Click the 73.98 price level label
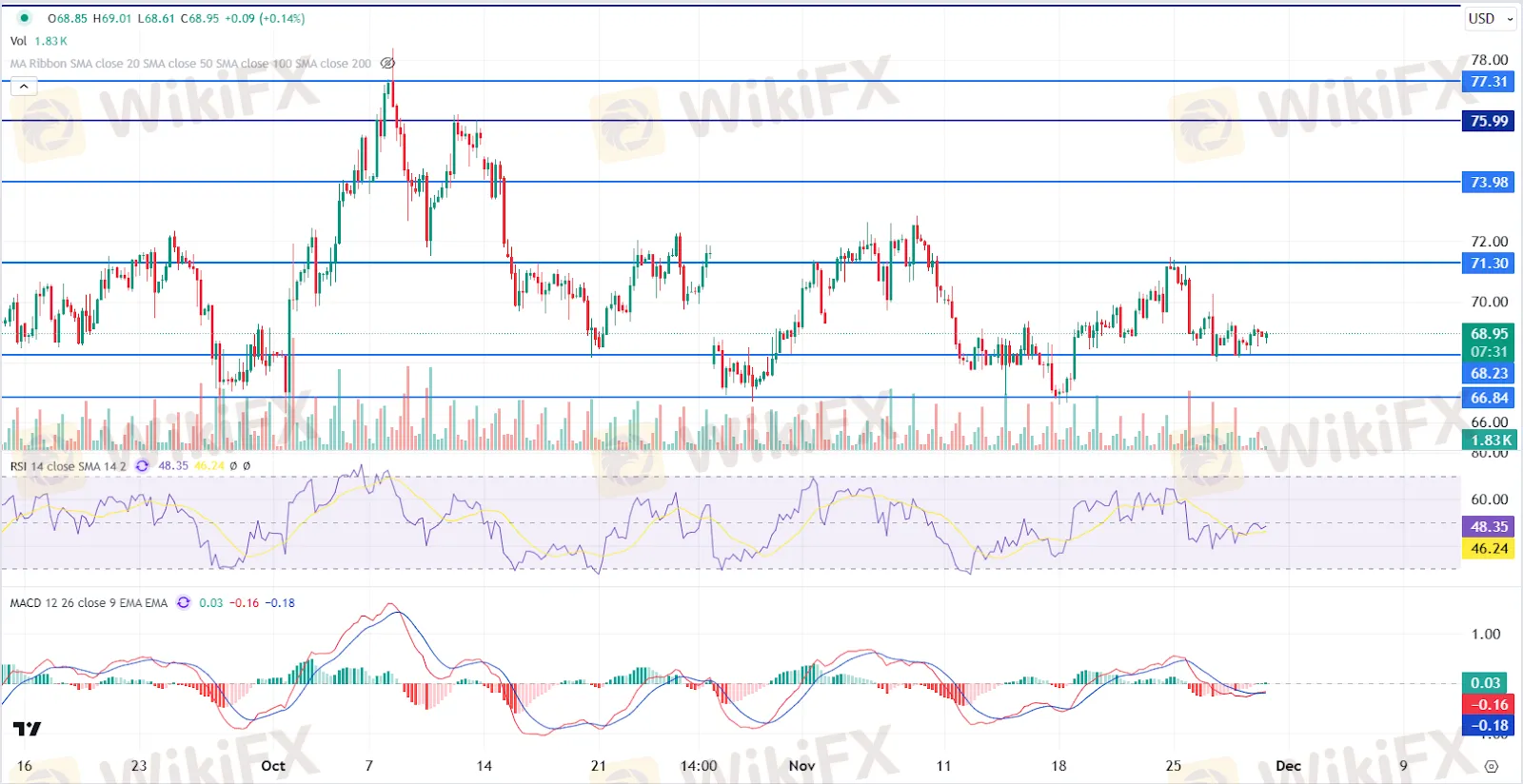The image size is (1523, 784). (x=1489, y=182)
